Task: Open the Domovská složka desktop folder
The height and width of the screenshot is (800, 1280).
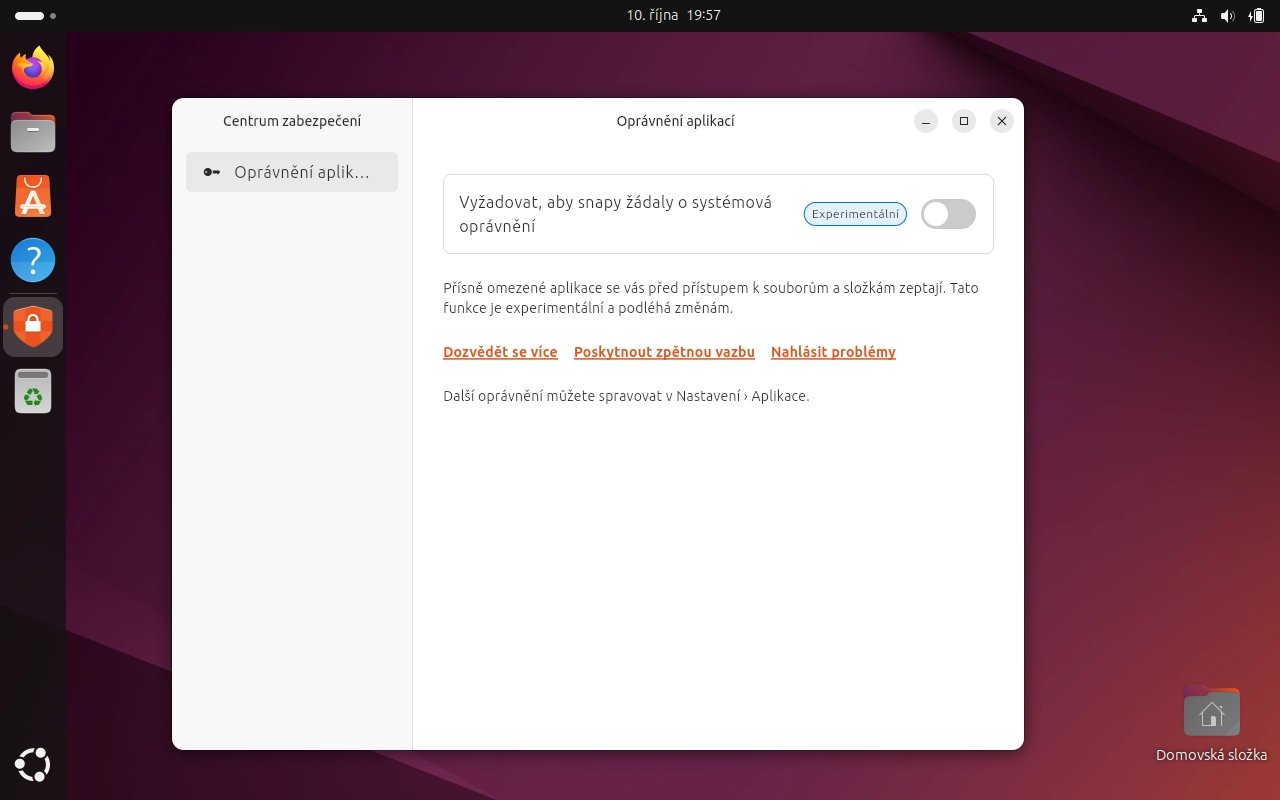Action: coord(1211,724)
